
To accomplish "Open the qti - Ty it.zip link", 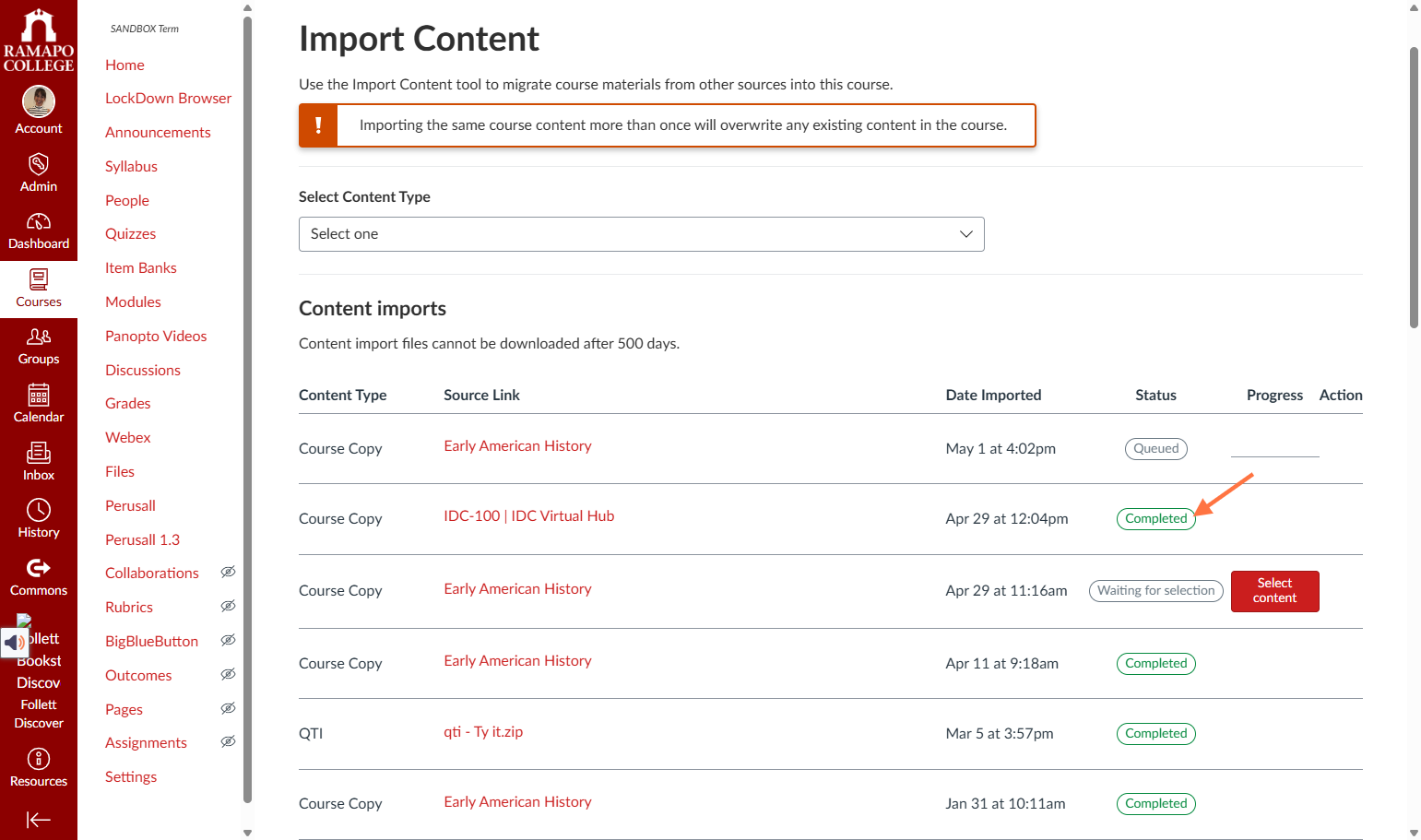I will (x=483, y=732).
